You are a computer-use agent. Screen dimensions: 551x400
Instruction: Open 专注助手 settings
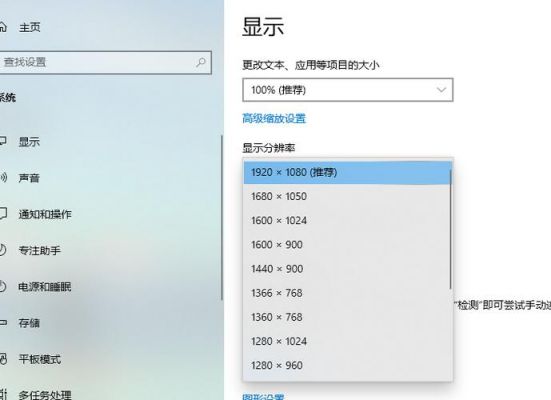(40, 250)
